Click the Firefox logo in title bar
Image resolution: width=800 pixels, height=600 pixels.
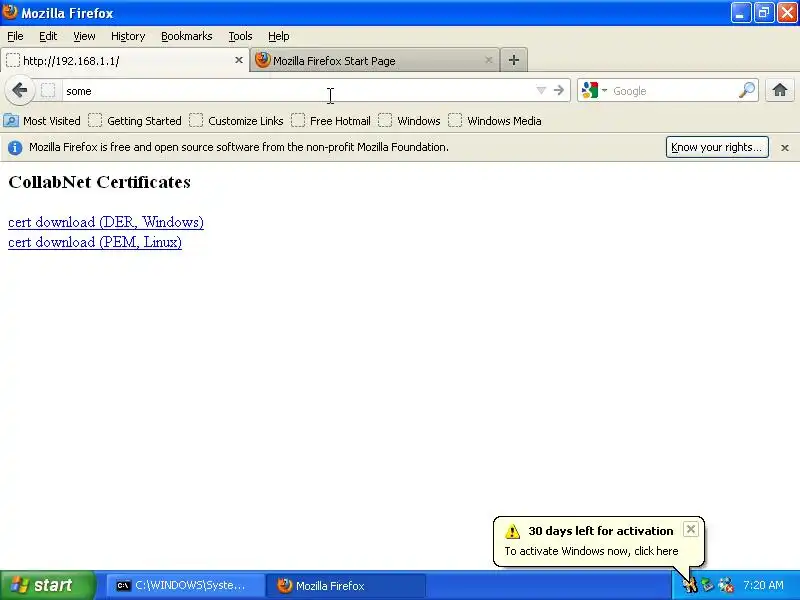click(10, 12)
